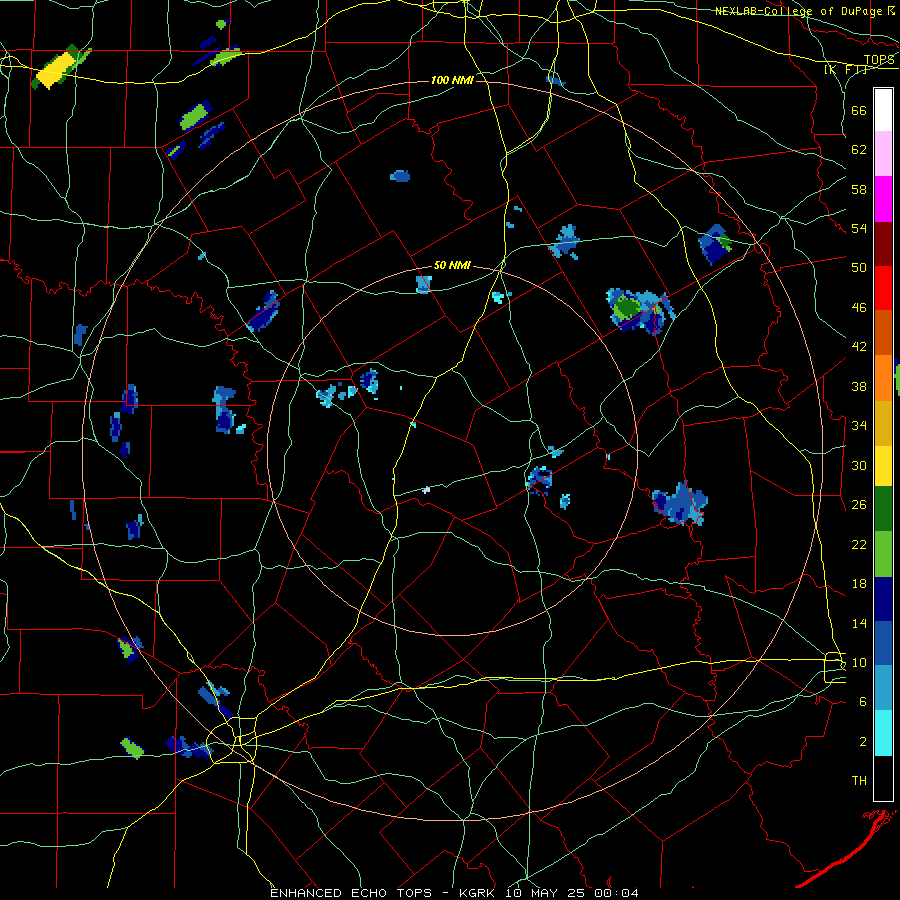
Task: Select the light green legend swatch near 22
Action: click(x=883, y=553)
